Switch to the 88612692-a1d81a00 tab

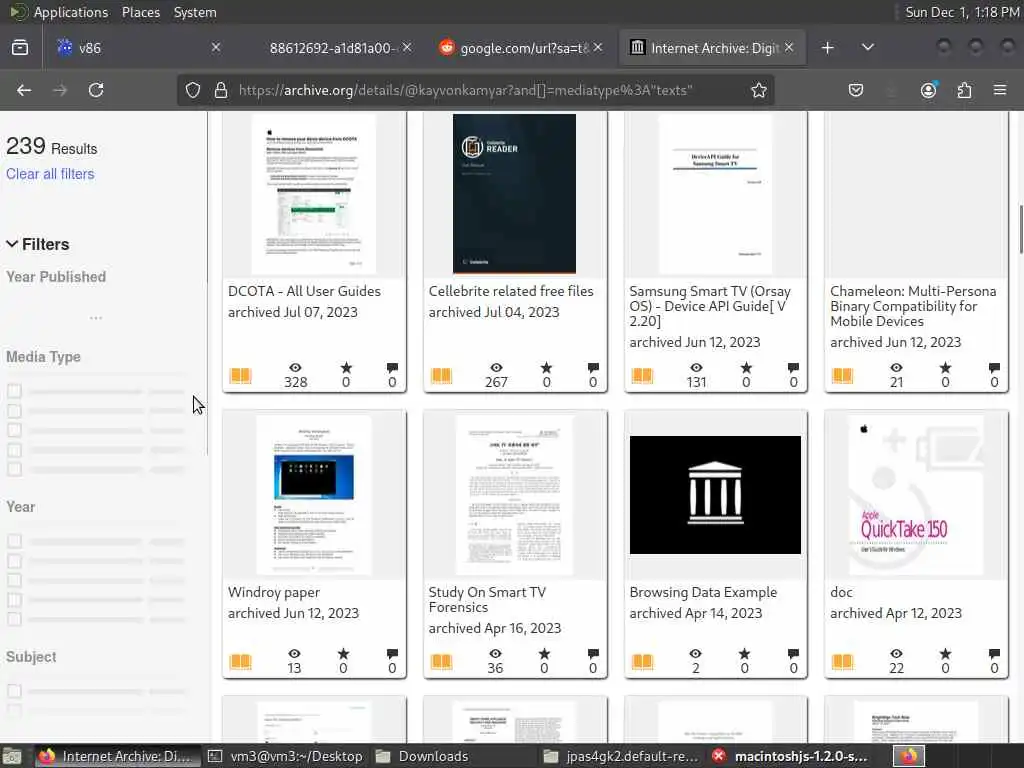330,48
